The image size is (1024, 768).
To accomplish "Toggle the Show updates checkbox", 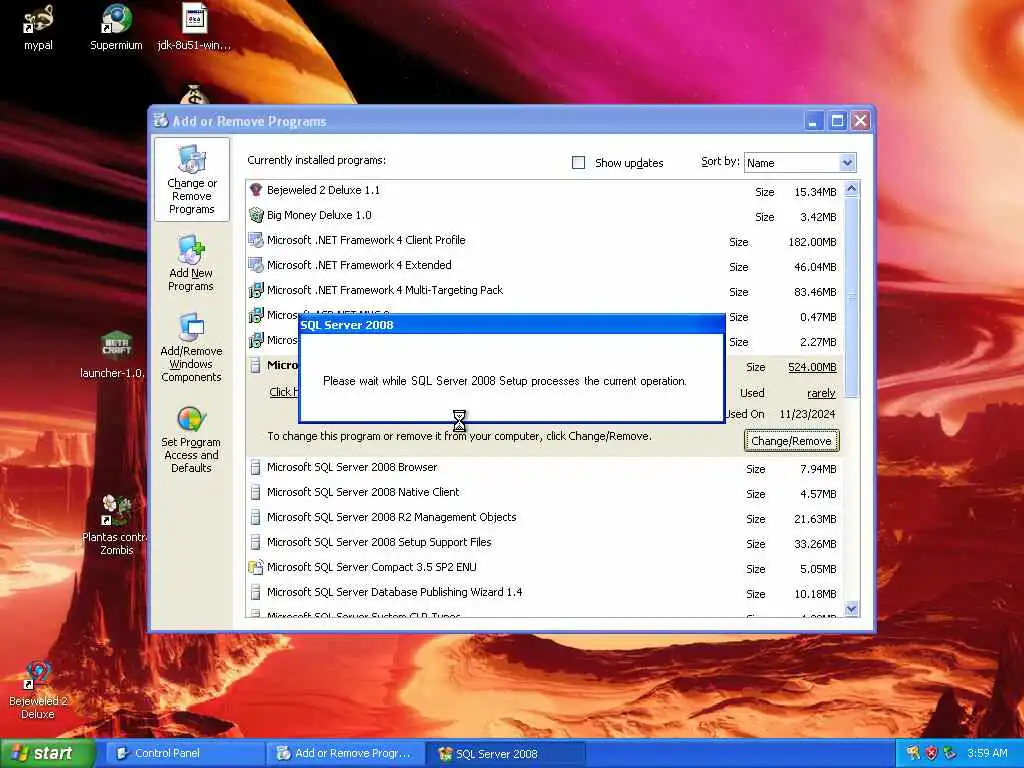I will click(578, 163).
